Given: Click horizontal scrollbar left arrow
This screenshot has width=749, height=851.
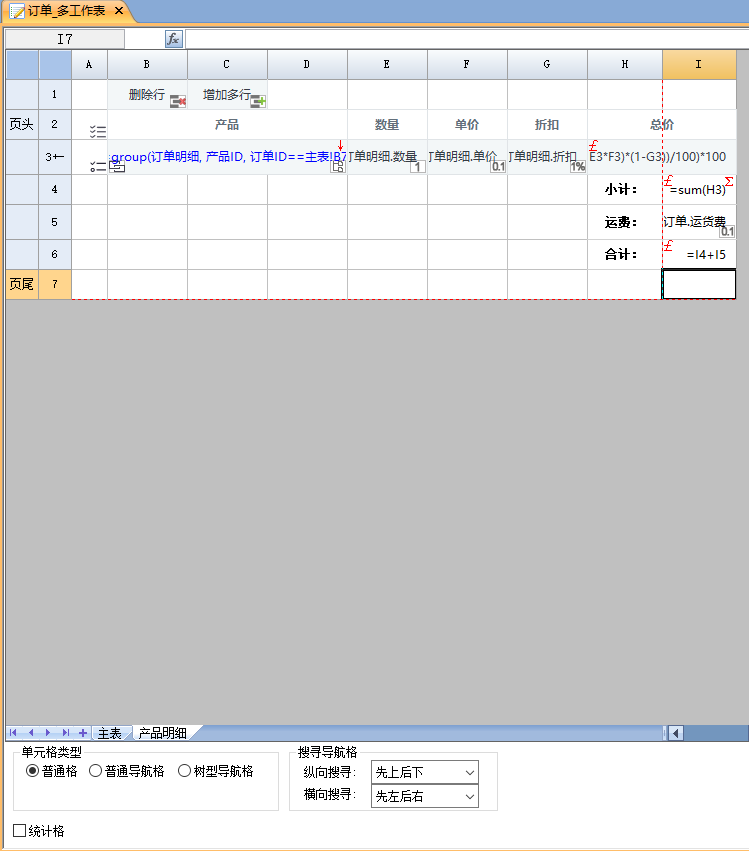Looking at the screenshot, I should (676, 733).
